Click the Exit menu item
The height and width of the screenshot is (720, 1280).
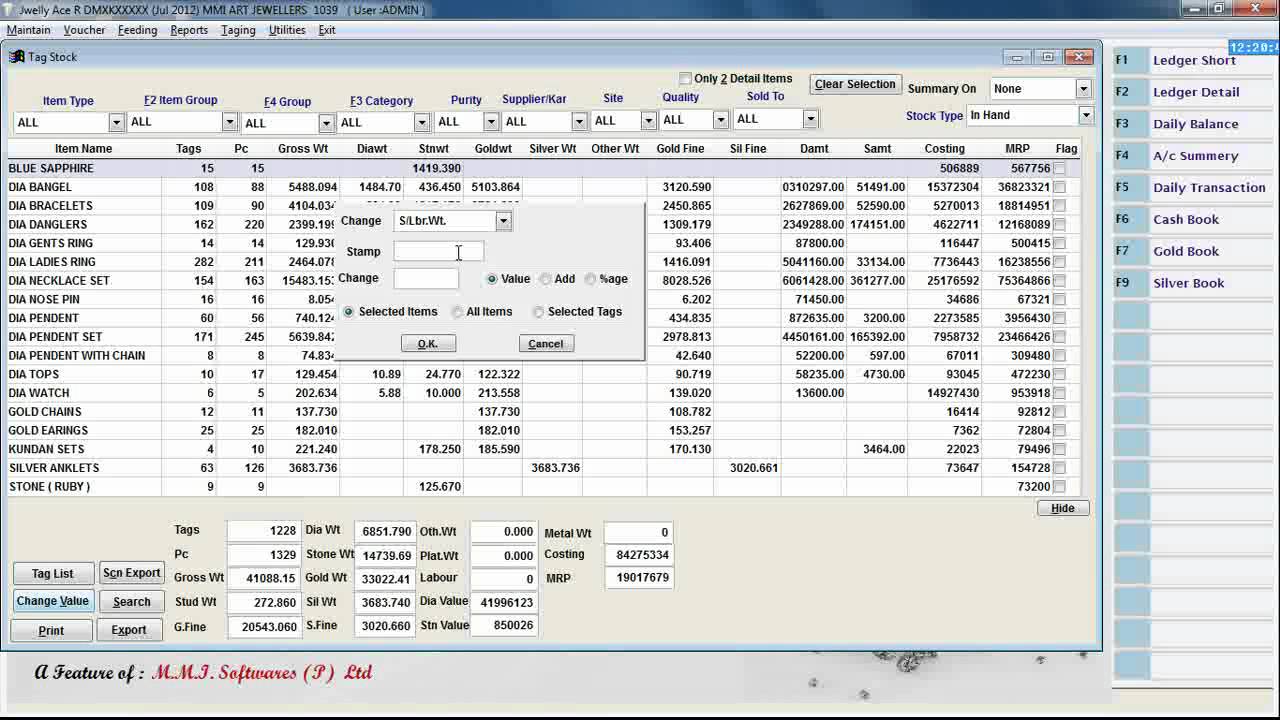coord(327,30)
